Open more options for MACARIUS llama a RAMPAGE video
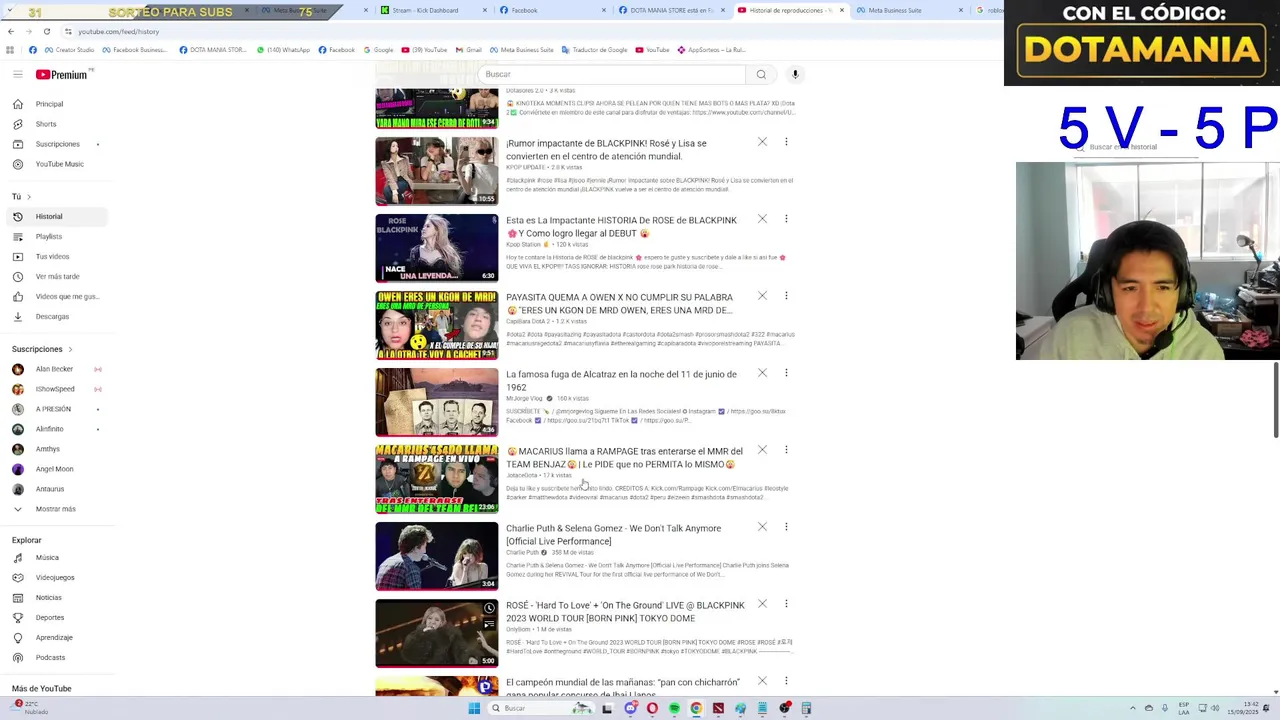Image resolution: width=1280 pixels, height=720 pixels. click(x=786, y=450)
